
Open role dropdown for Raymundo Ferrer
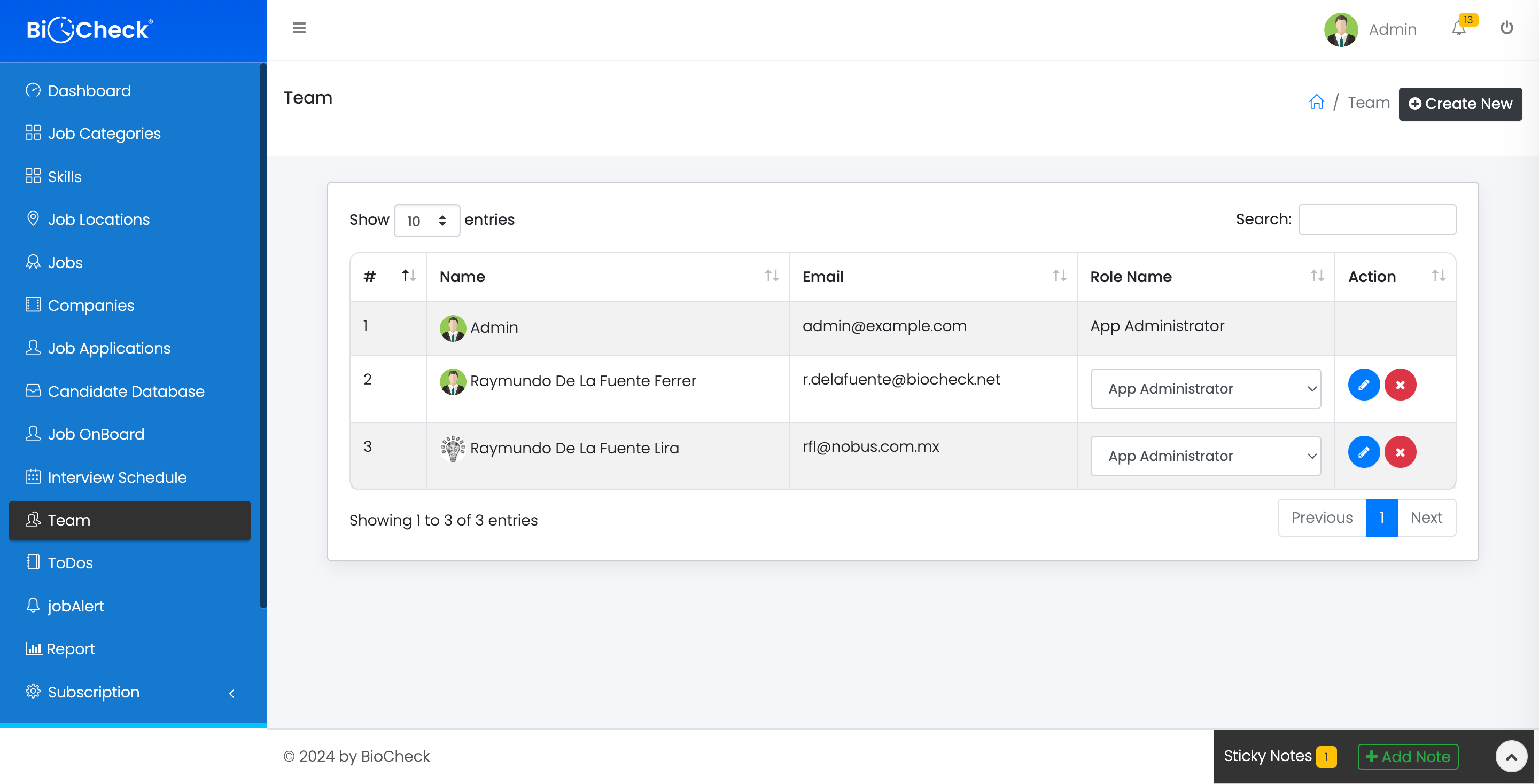pos(1205,389)
